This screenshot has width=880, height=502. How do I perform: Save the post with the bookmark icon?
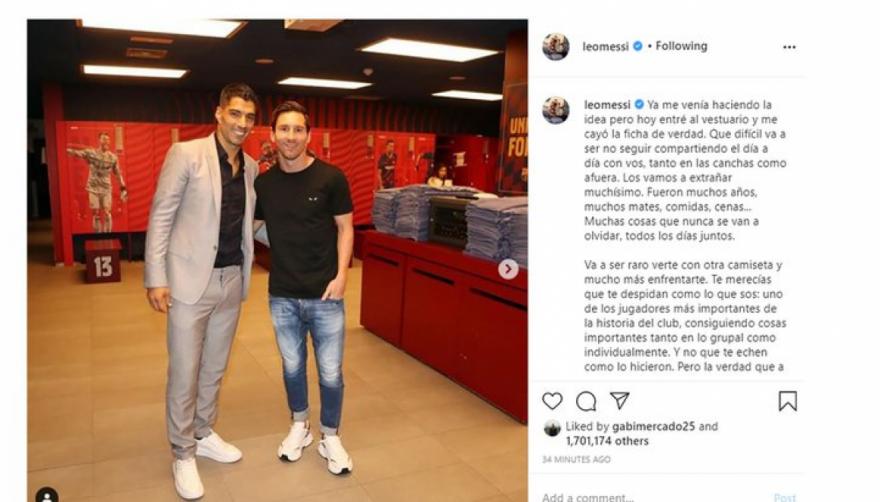pos(787,401)
